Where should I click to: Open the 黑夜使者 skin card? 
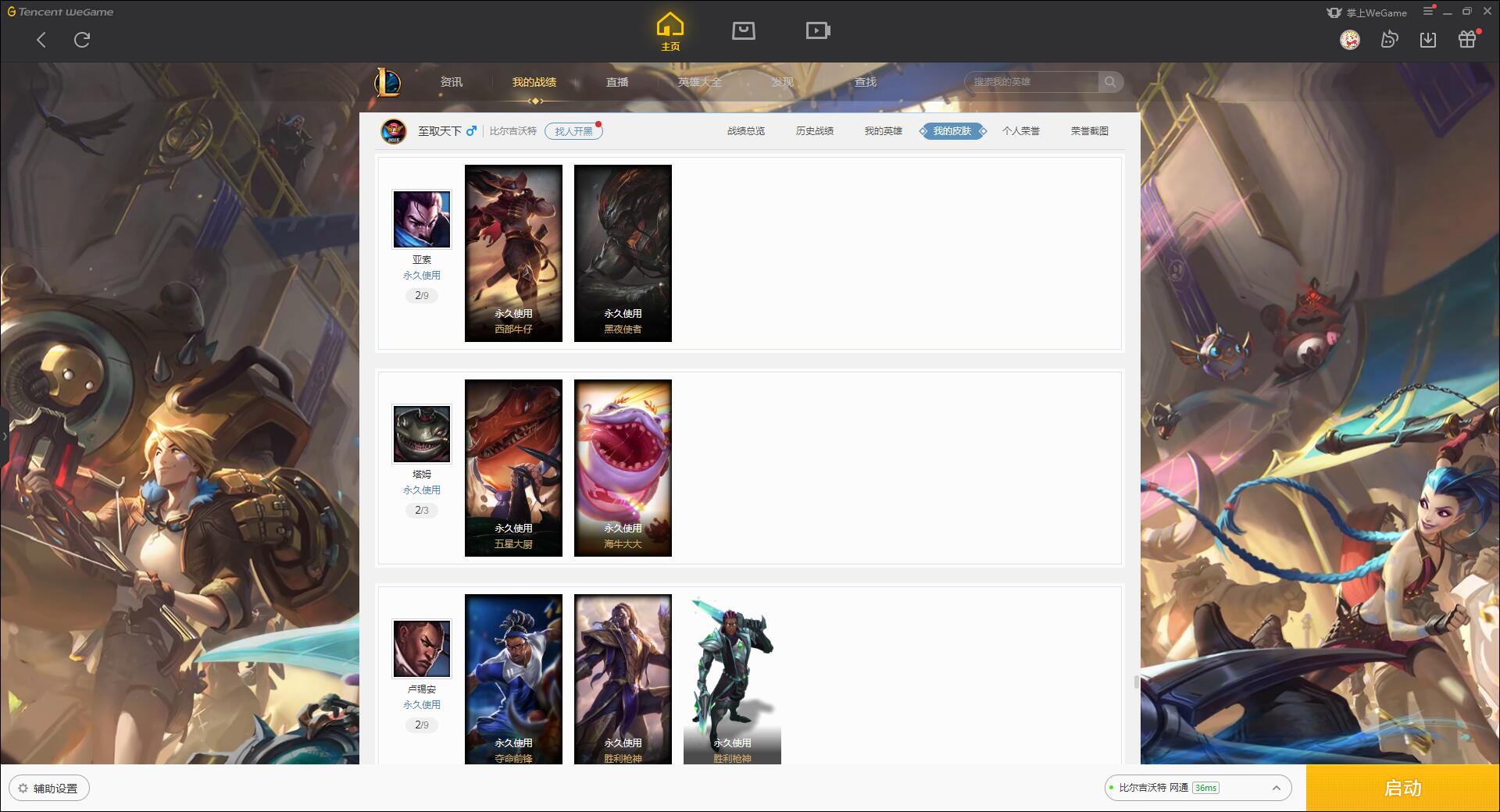point(623,253)
